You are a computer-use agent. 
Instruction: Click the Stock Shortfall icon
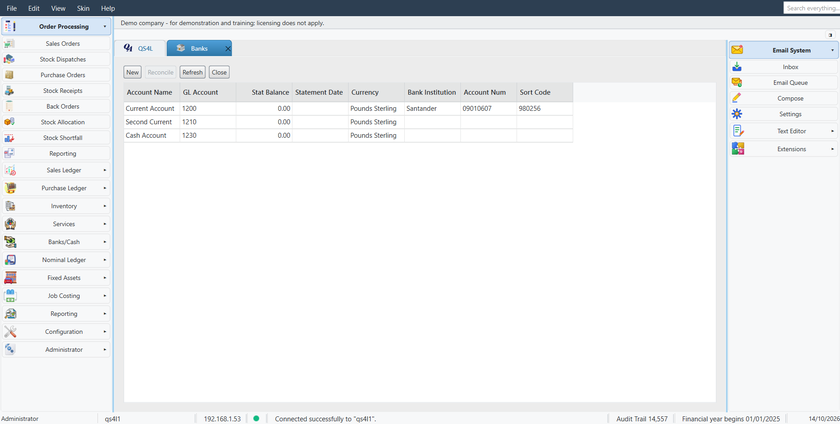click(9, 138)
